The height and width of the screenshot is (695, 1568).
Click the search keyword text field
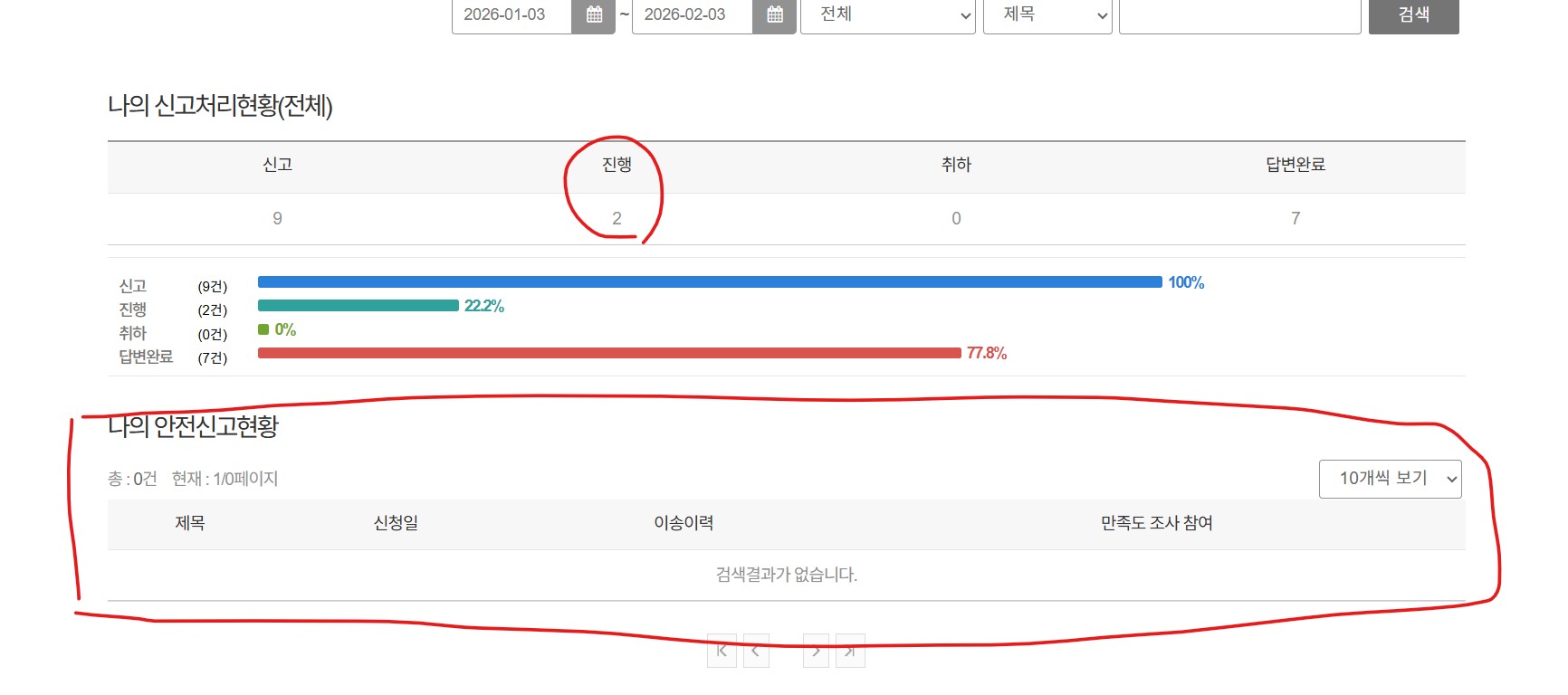coord(1240,14)
